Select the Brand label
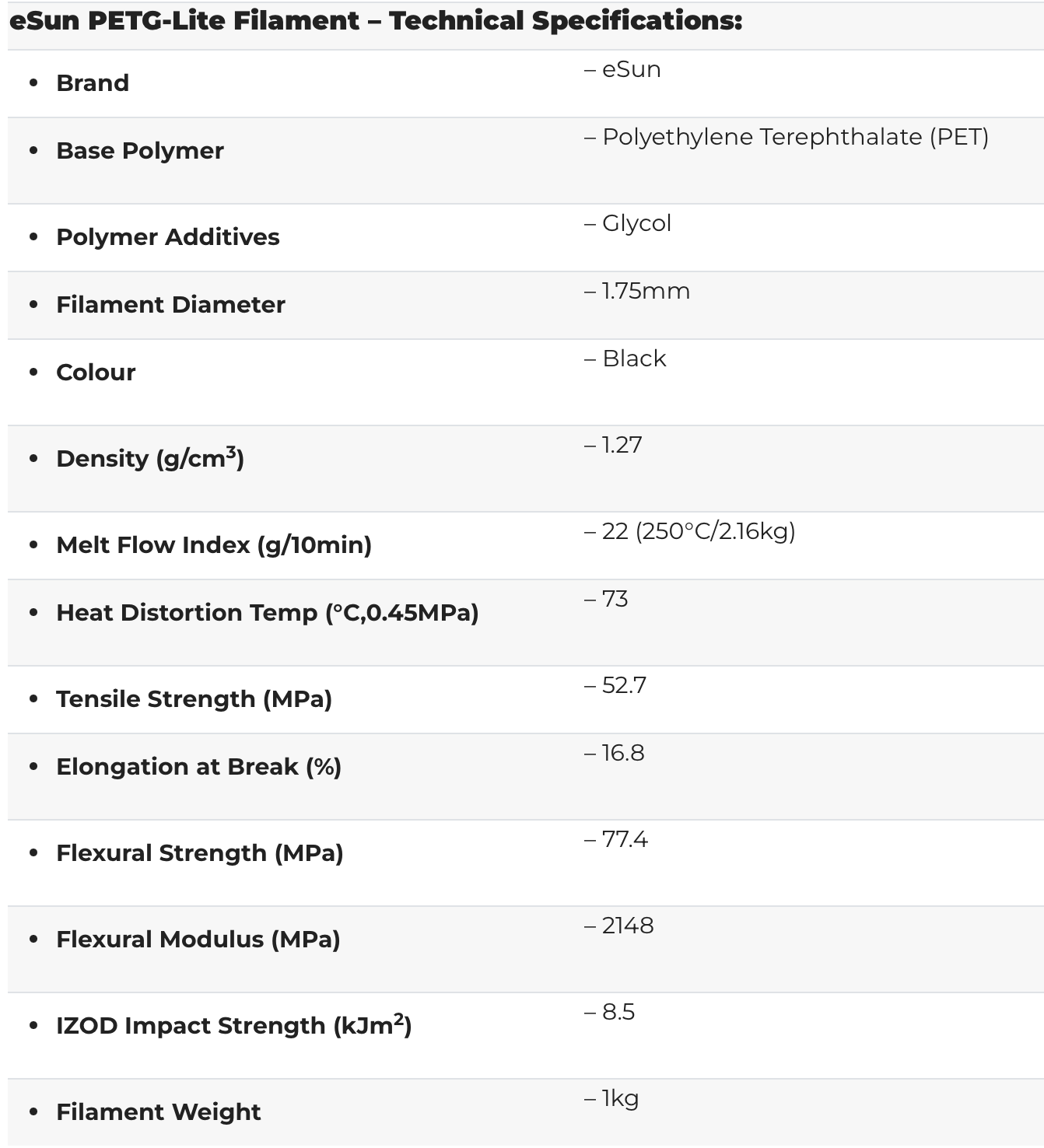Screen dimensions: 1044x1148 93,83
